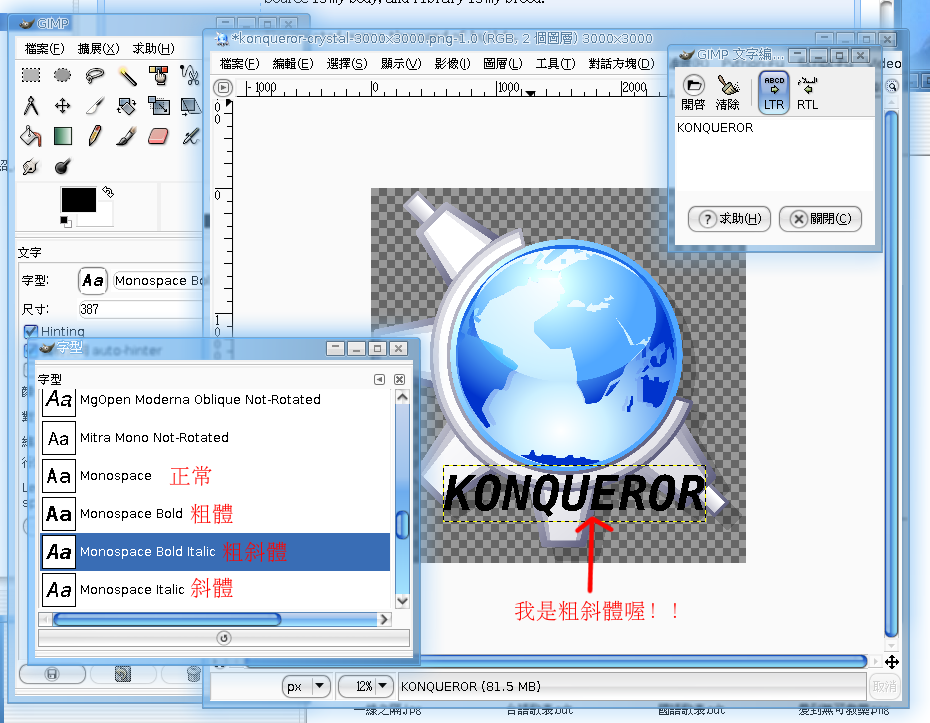The image size is (930, 723).
Task: Select the Color Picker eyedropper tool
Action: click(94, 106)
